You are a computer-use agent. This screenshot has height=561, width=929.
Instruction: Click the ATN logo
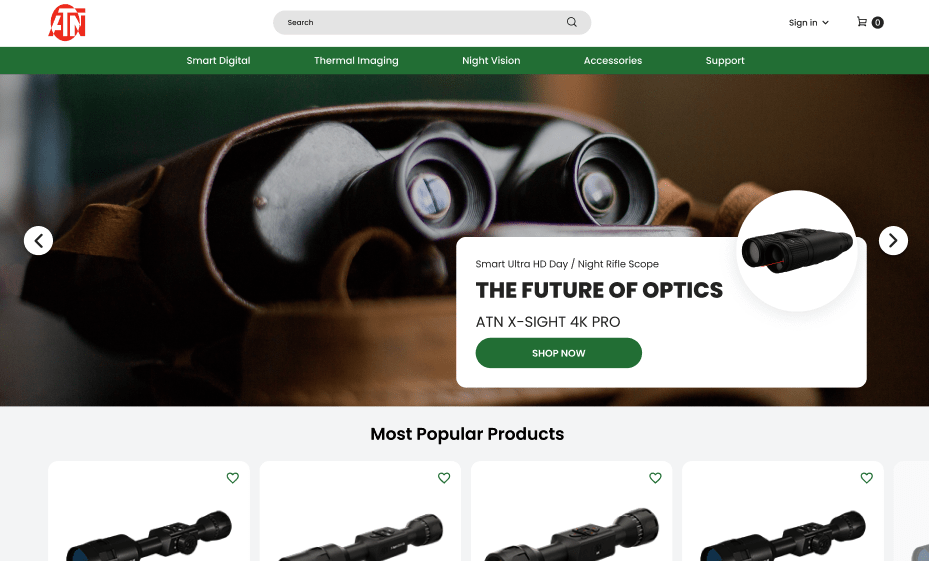(x=67, y=23)
